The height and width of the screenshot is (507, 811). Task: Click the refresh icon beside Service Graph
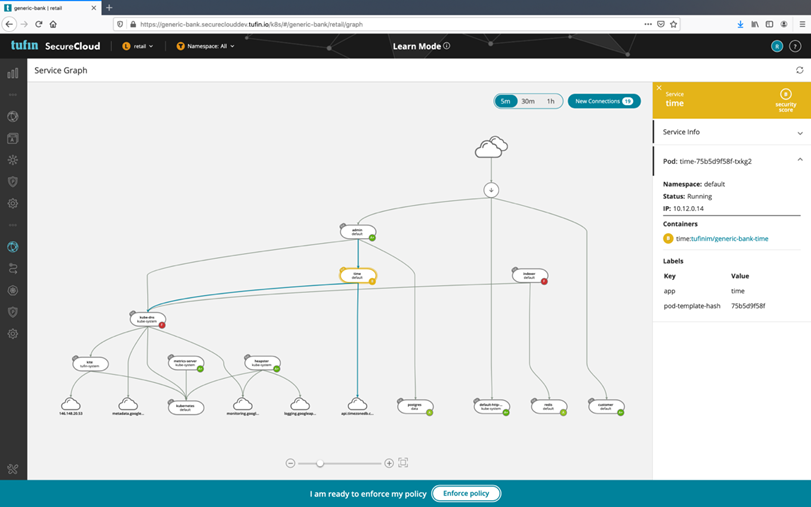(x=800, y=70)
